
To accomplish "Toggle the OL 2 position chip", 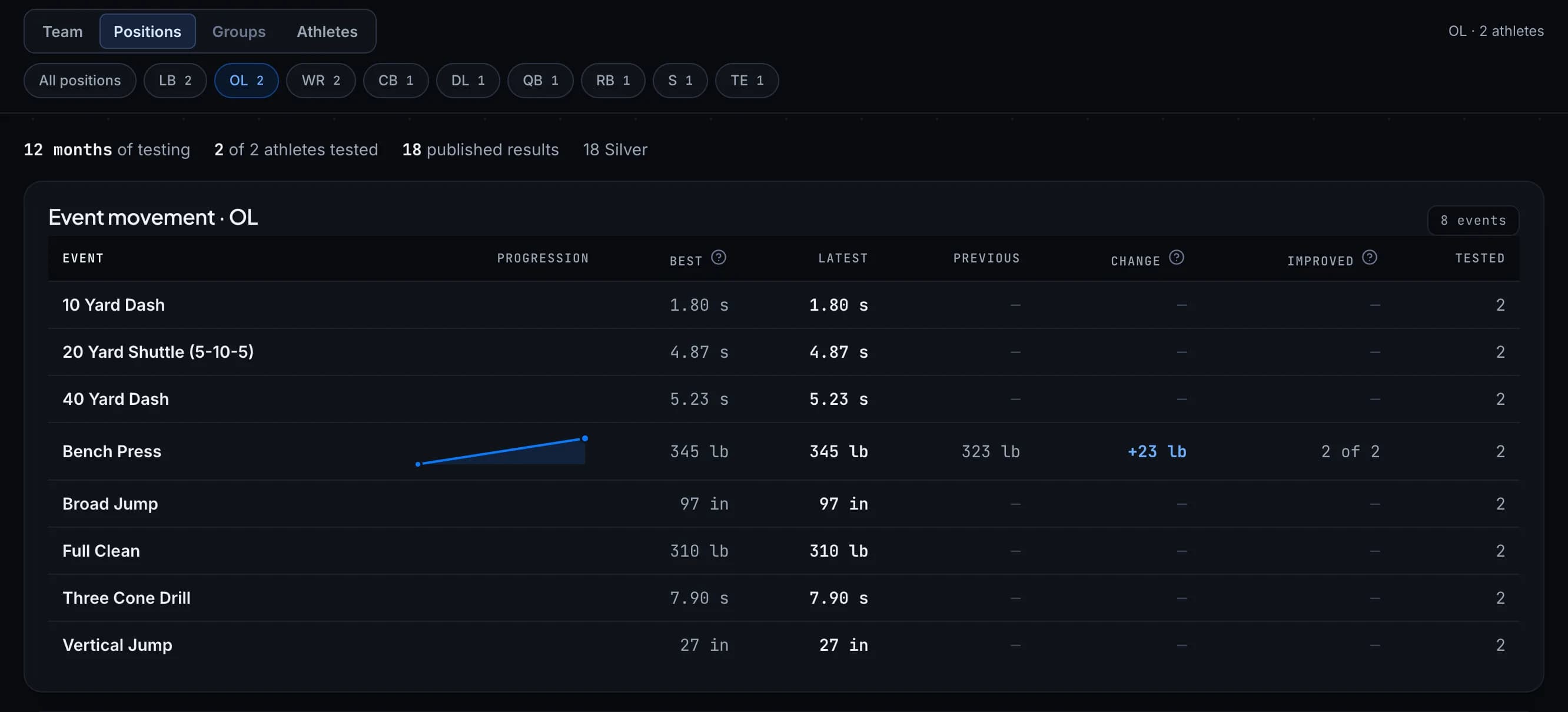I will (247, 81).
